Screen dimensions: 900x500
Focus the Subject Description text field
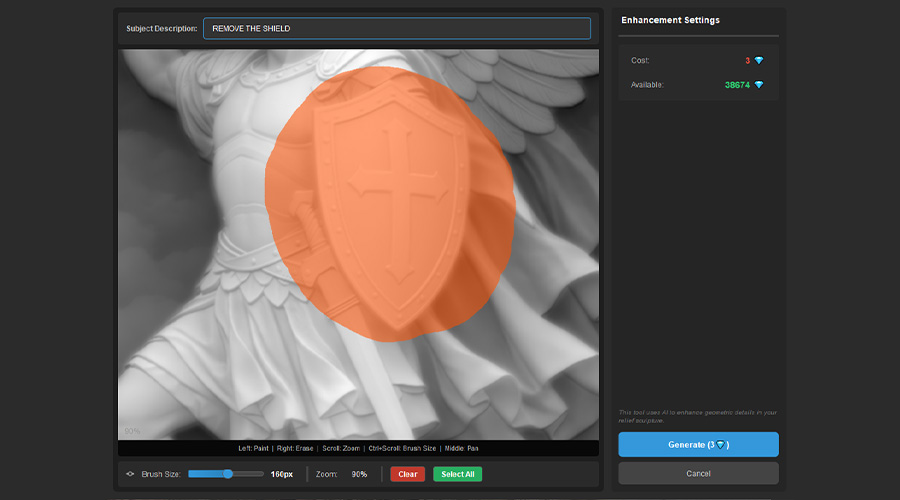[x=396, y=29]
